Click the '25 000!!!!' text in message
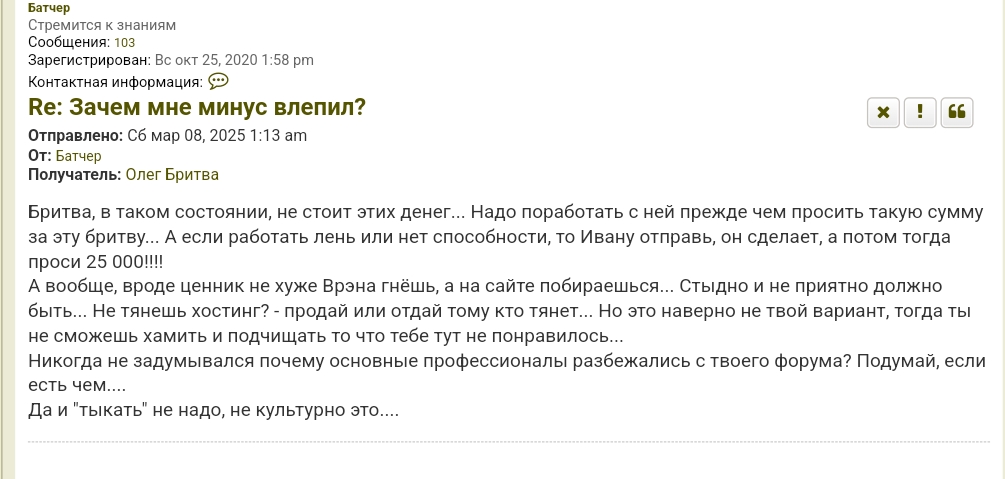 pos(123,261)
